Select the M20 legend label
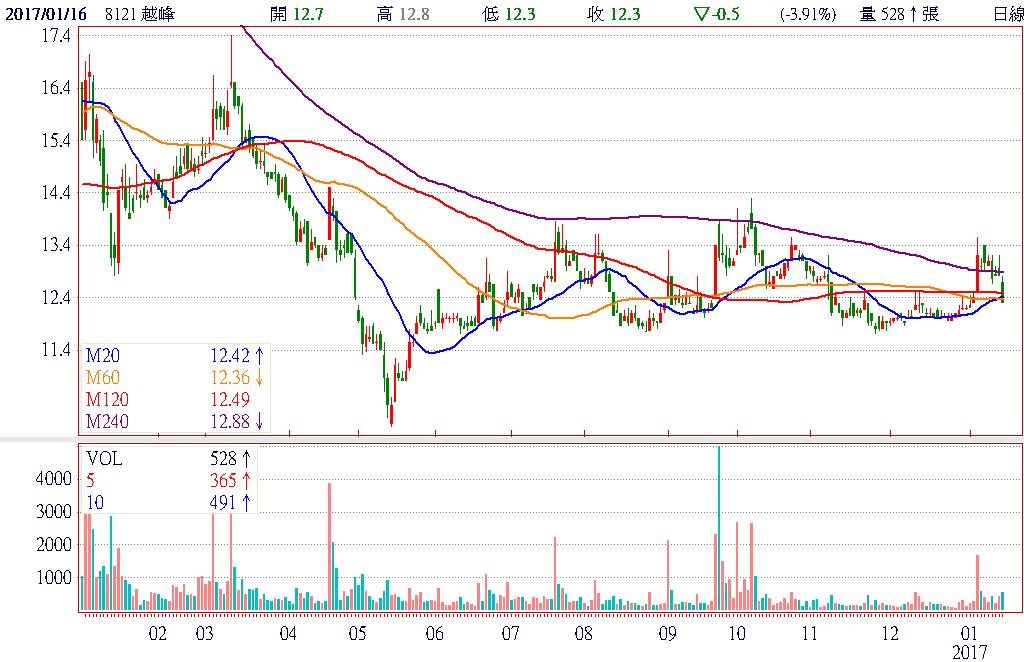The image size is (1024, 662). (105, 354)
